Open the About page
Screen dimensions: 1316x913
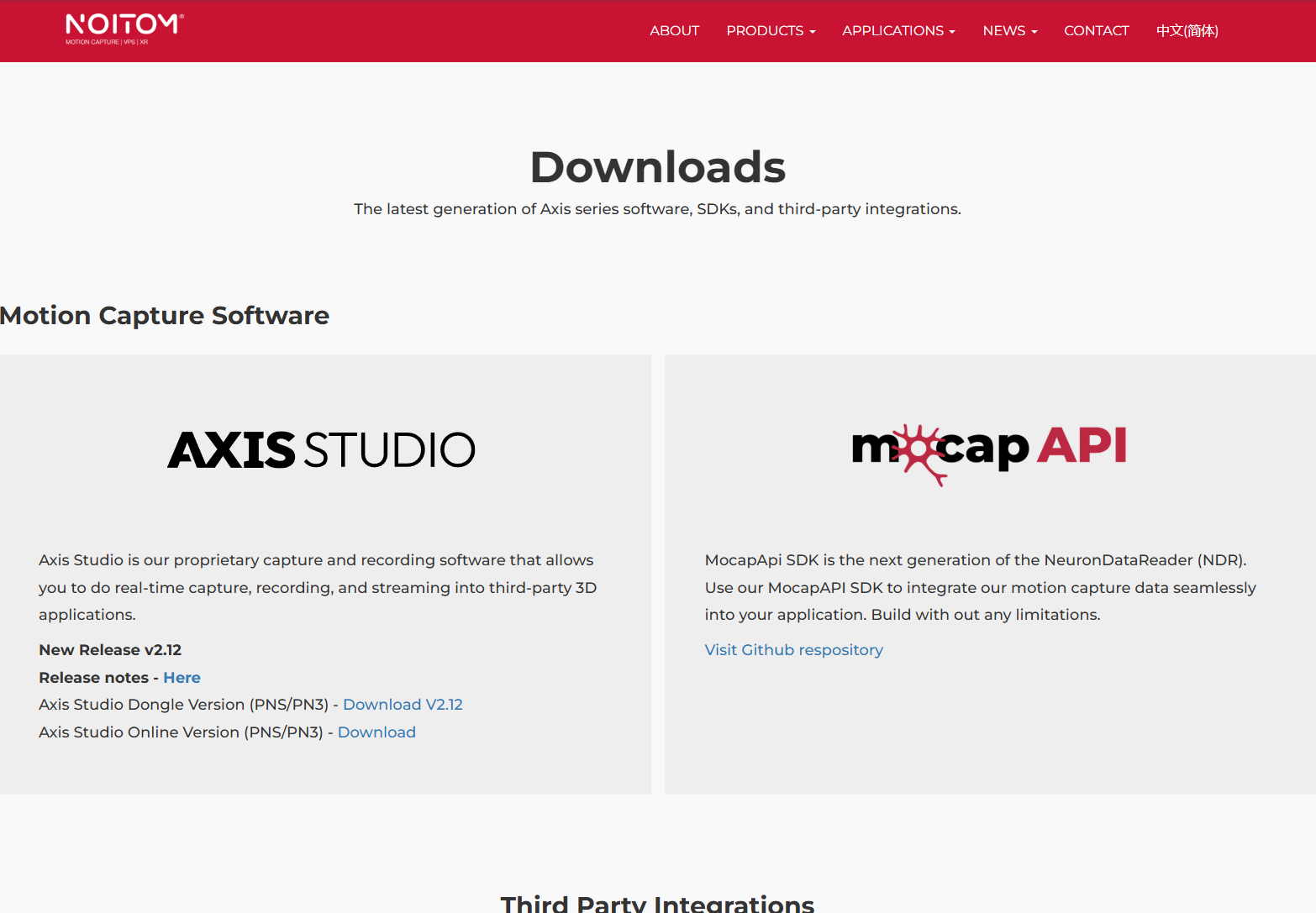click(674, 31)
